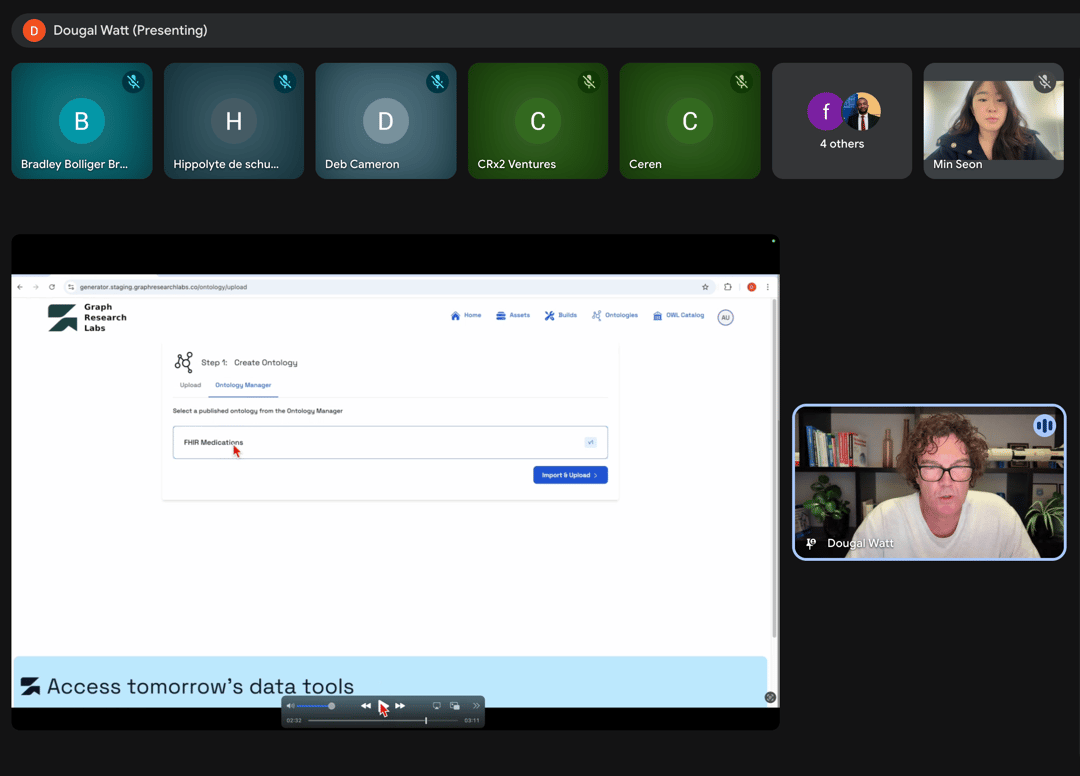Image resolution: width=1080 pixels, height=776 pixels.
Task: Click the 'Access tomorrow's data tools' banner text
Action: tap(200, 686)
